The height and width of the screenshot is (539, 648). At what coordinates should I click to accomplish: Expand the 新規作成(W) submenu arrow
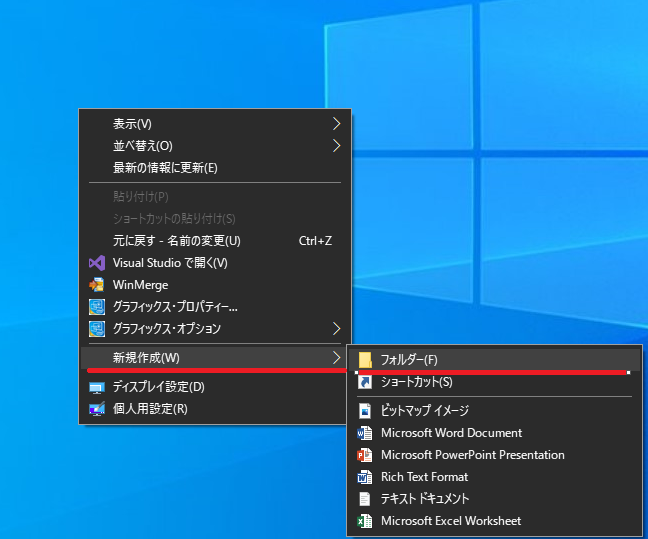point(336,358)
